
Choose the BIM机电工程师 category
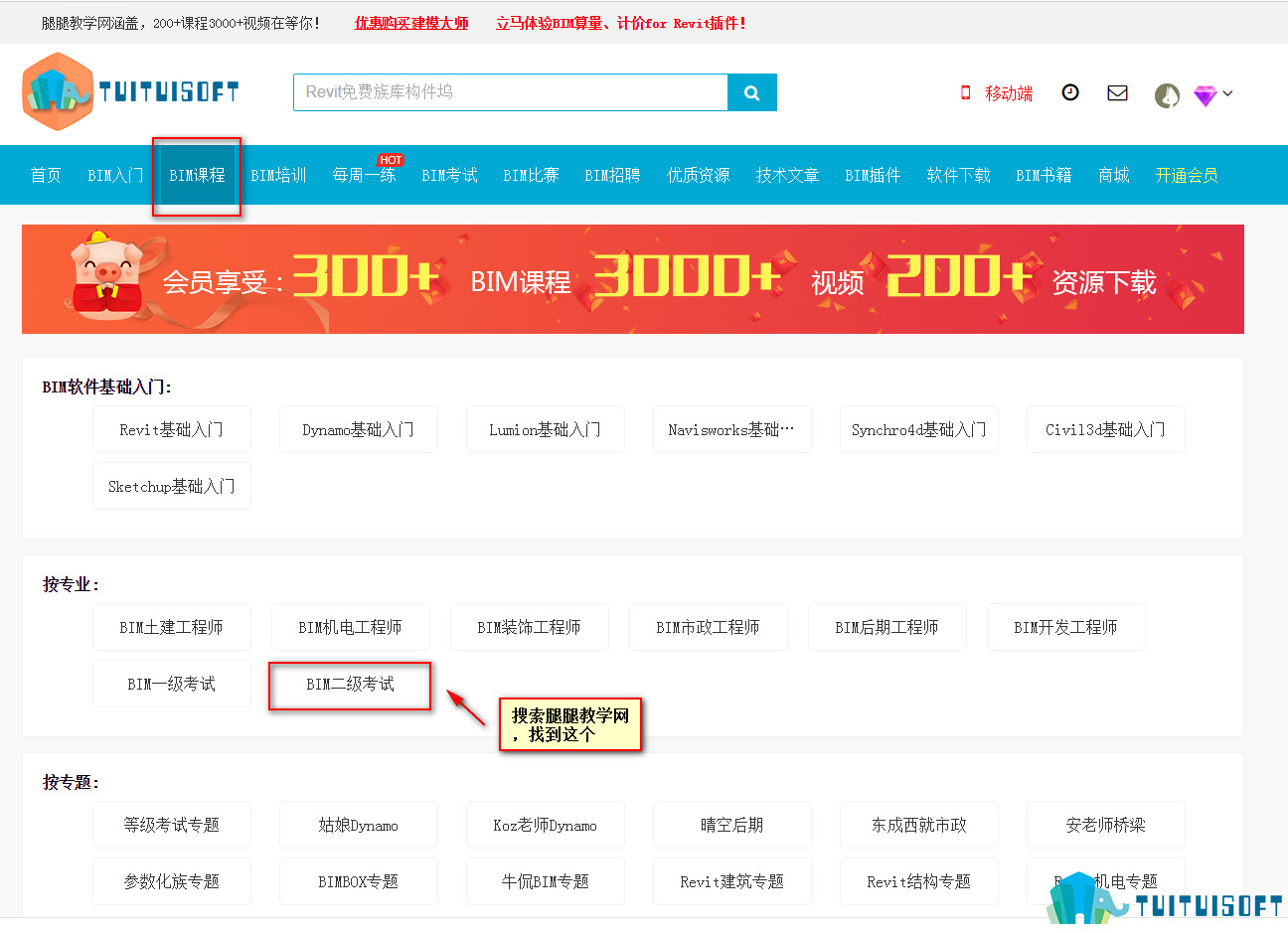coord(351,627)
